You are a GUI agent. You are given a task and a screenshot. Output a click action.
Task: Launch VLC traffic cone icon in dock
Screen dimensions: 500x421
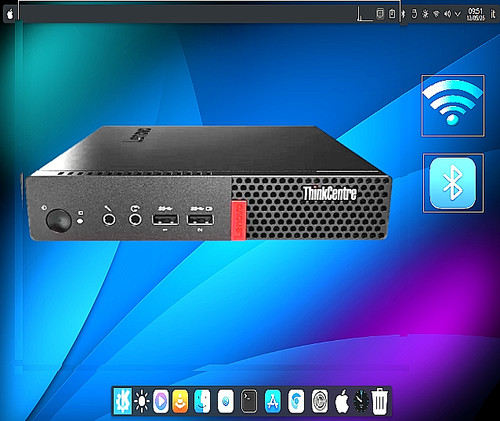[x=180, y=402]
